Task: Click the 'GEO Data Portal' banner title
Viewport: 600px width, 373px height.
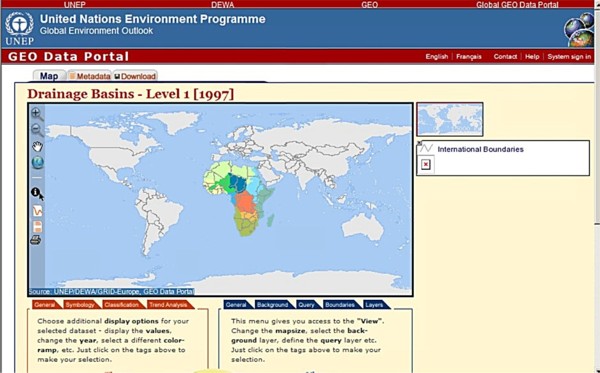Action: pyautogui.click(x=68, y=57)
